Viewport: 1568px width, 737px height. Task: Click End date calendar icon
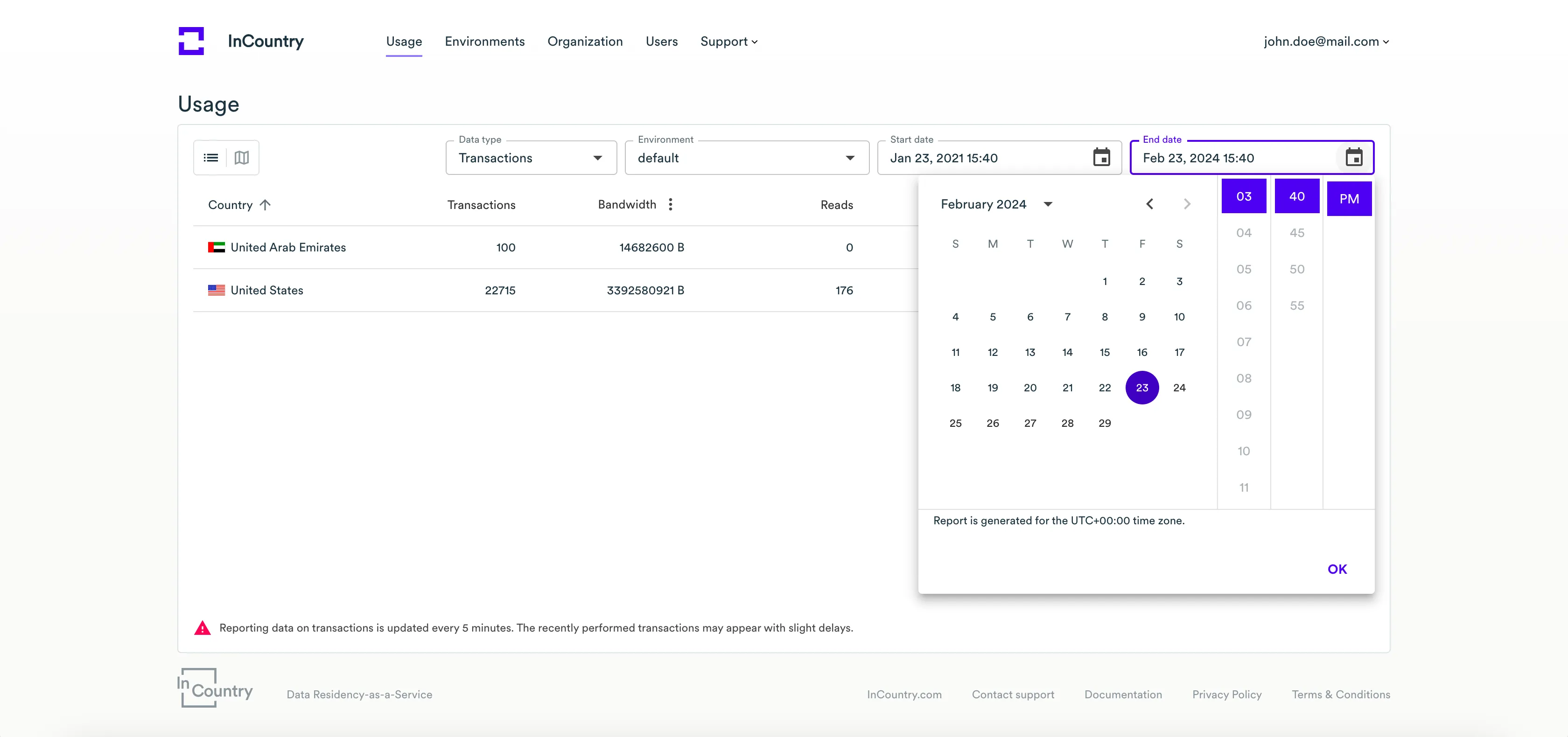(x=1353, y=158)
